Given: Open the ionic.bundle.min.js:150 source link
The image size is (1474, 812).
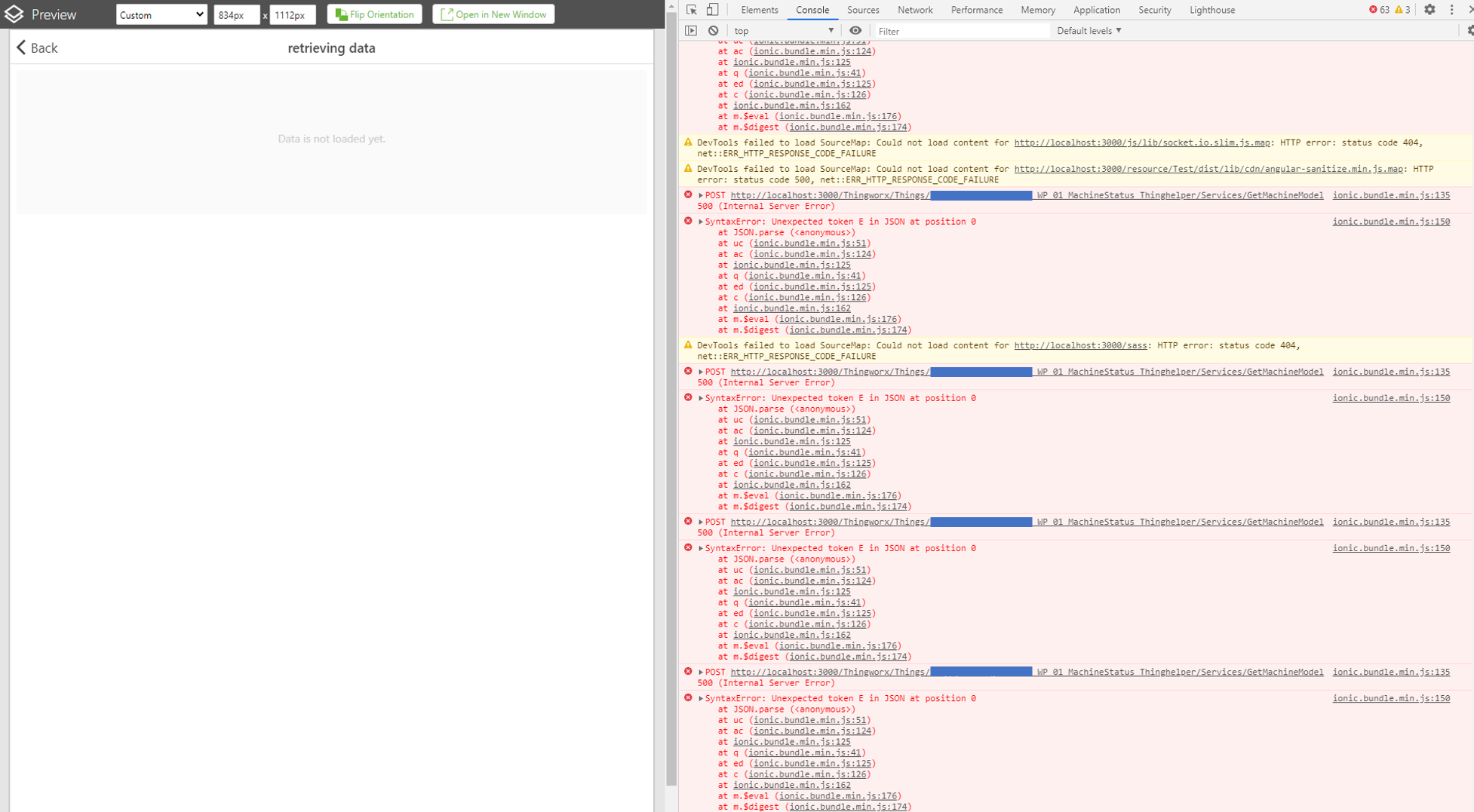Looking at the screenshot, I should 1390,221.
